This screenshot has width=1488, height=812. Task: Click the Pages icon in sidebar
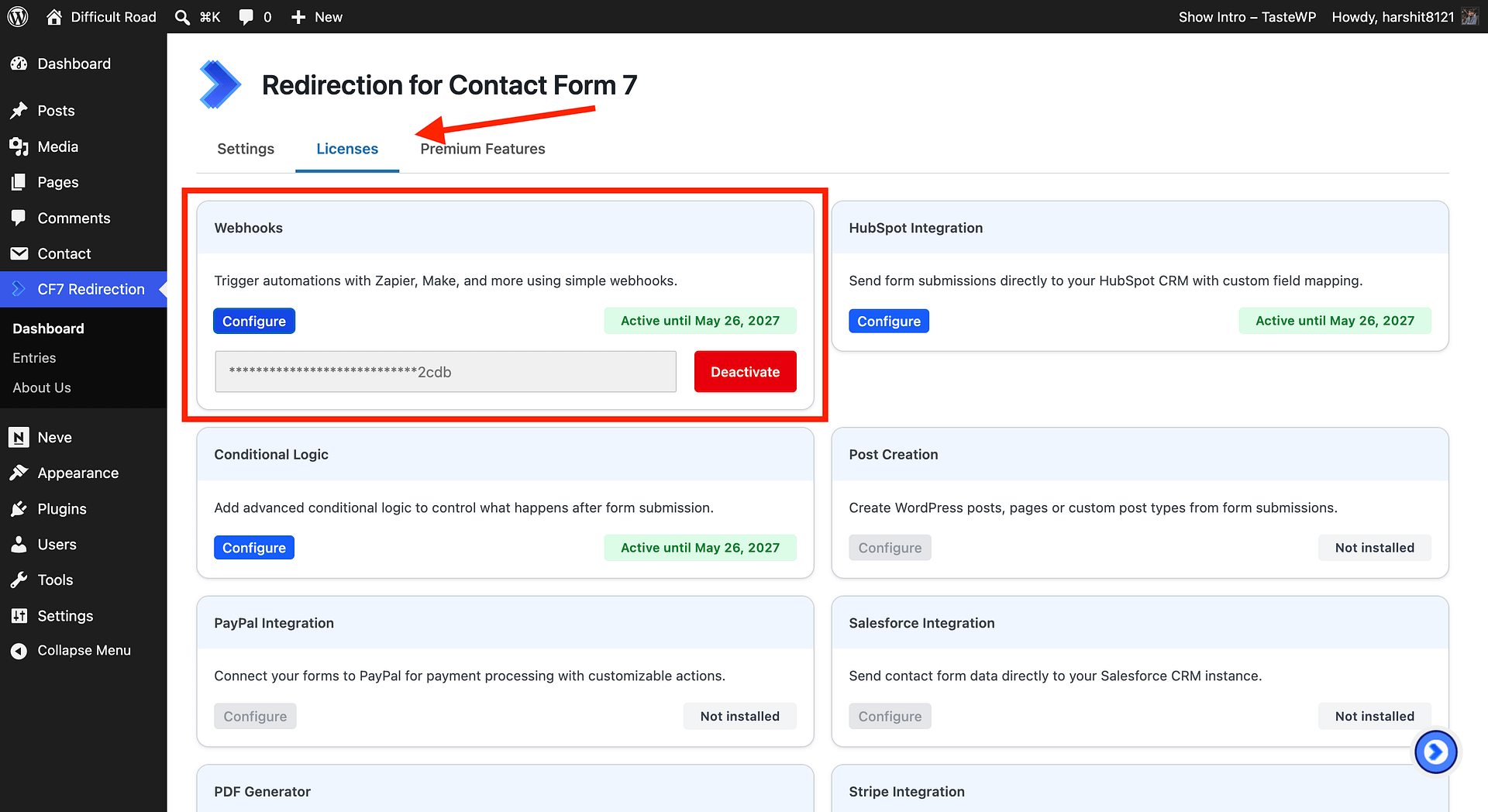19,182
